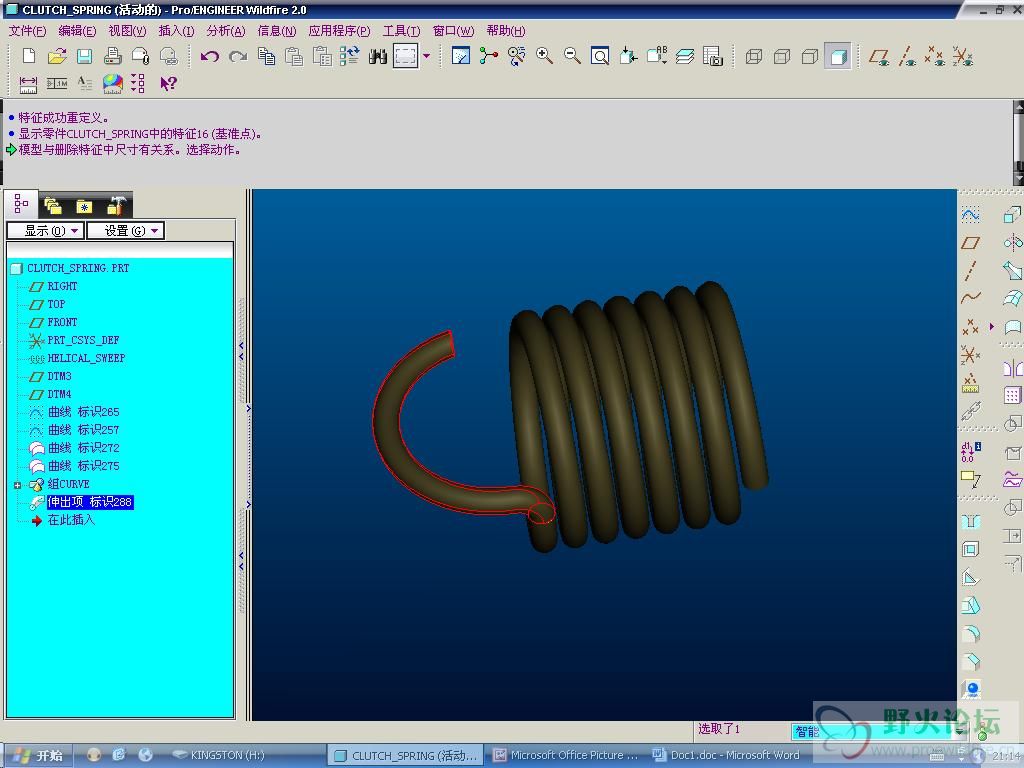Toggle spin center display icon
The height and width of the screenshot is (768, 1024).
[x=489, y=56]
